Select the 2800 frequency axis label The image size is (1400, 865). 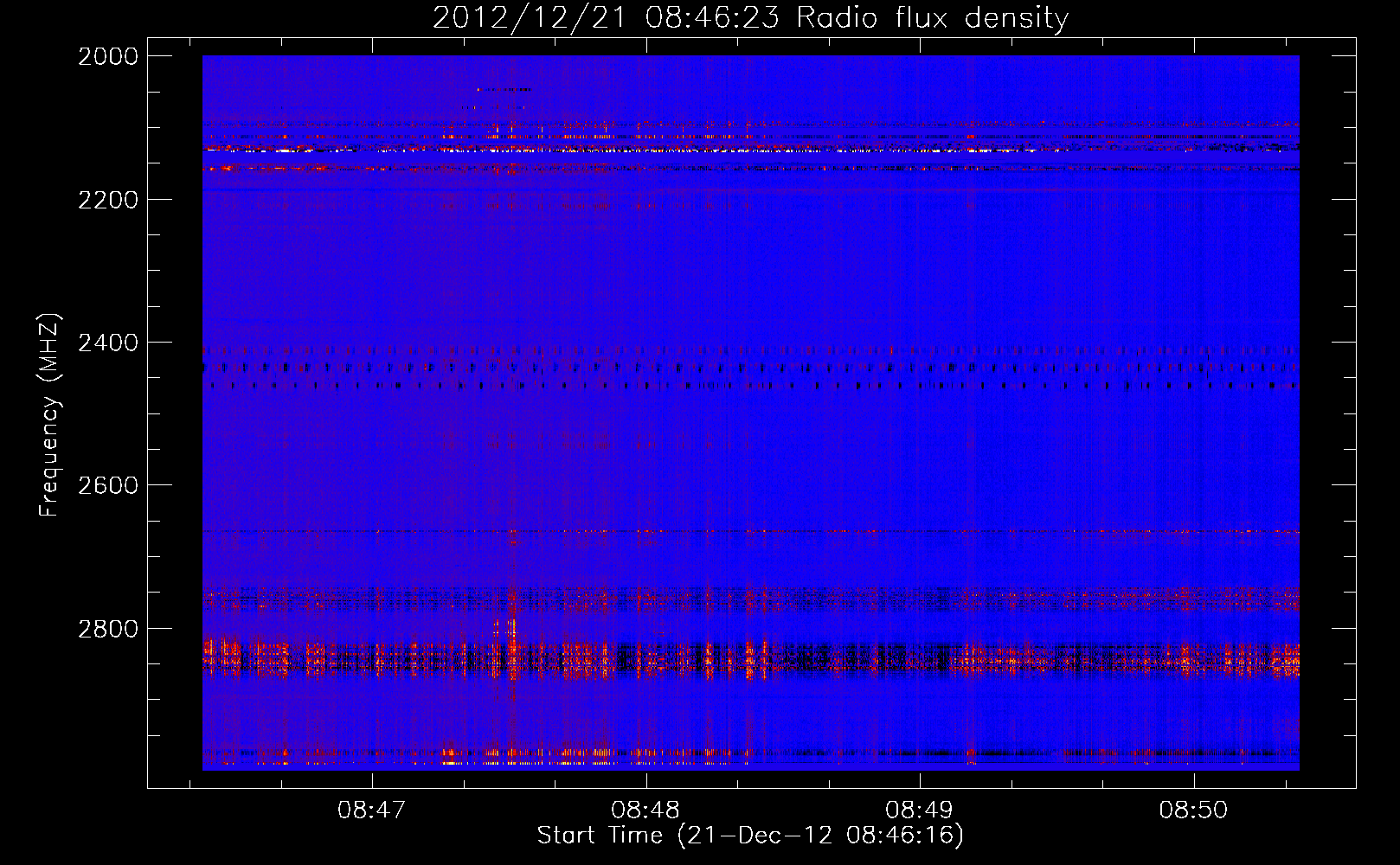point(108,628)
